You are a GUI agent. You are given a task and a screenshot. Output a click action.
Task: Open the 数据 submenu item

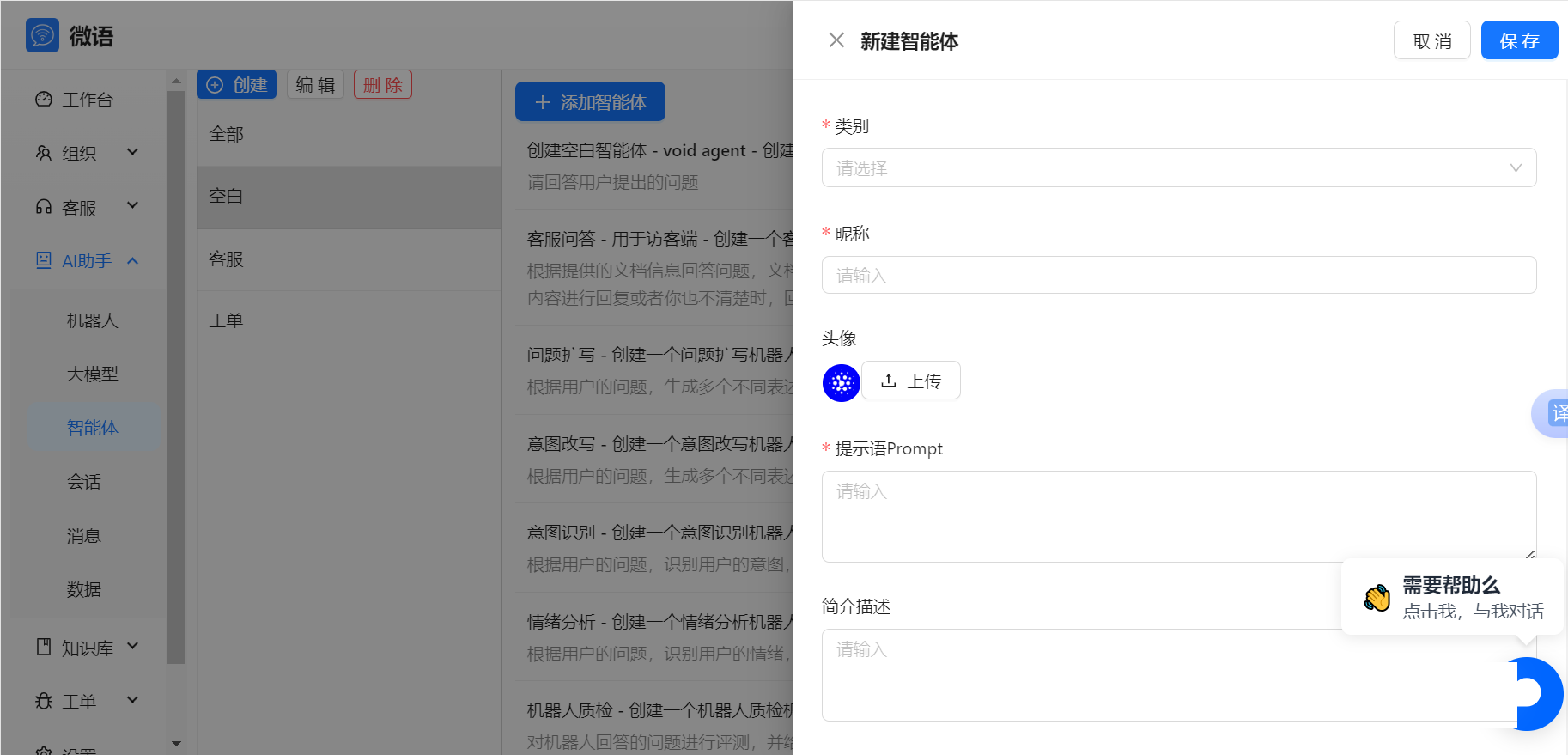tap(84, 589)
